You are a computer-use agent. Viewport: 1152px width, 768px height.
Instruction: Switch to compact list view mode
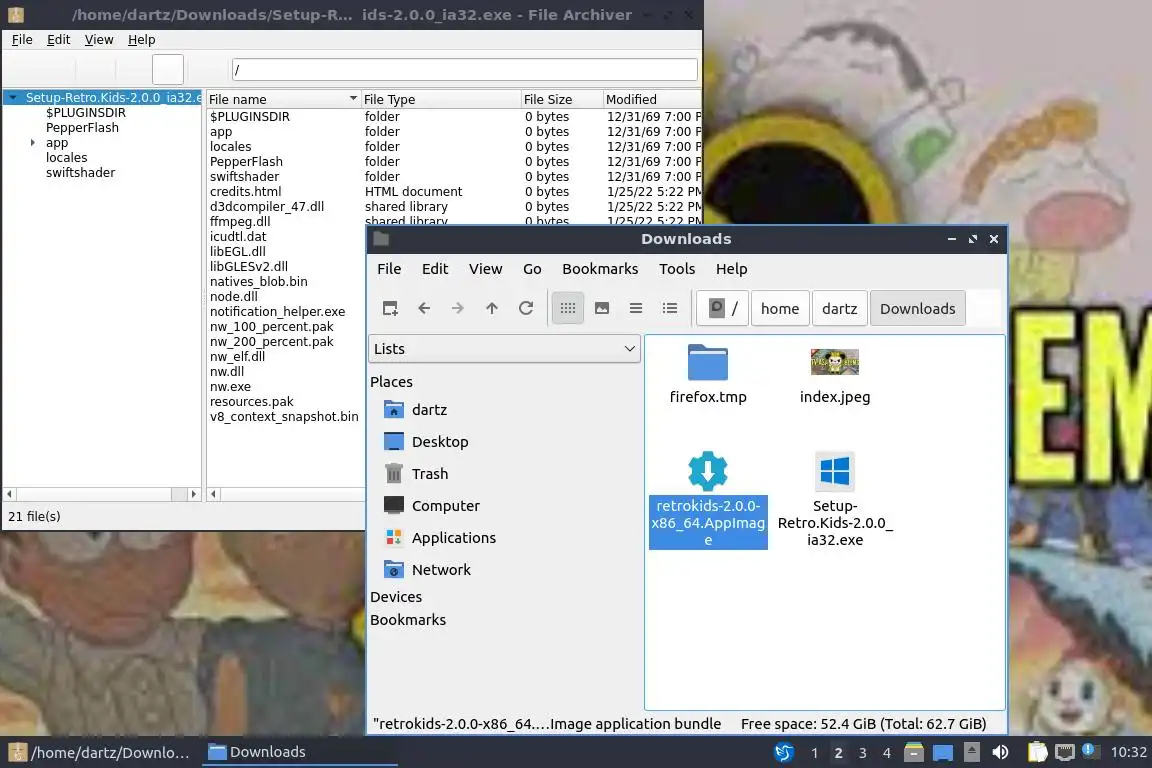point(636,308)
